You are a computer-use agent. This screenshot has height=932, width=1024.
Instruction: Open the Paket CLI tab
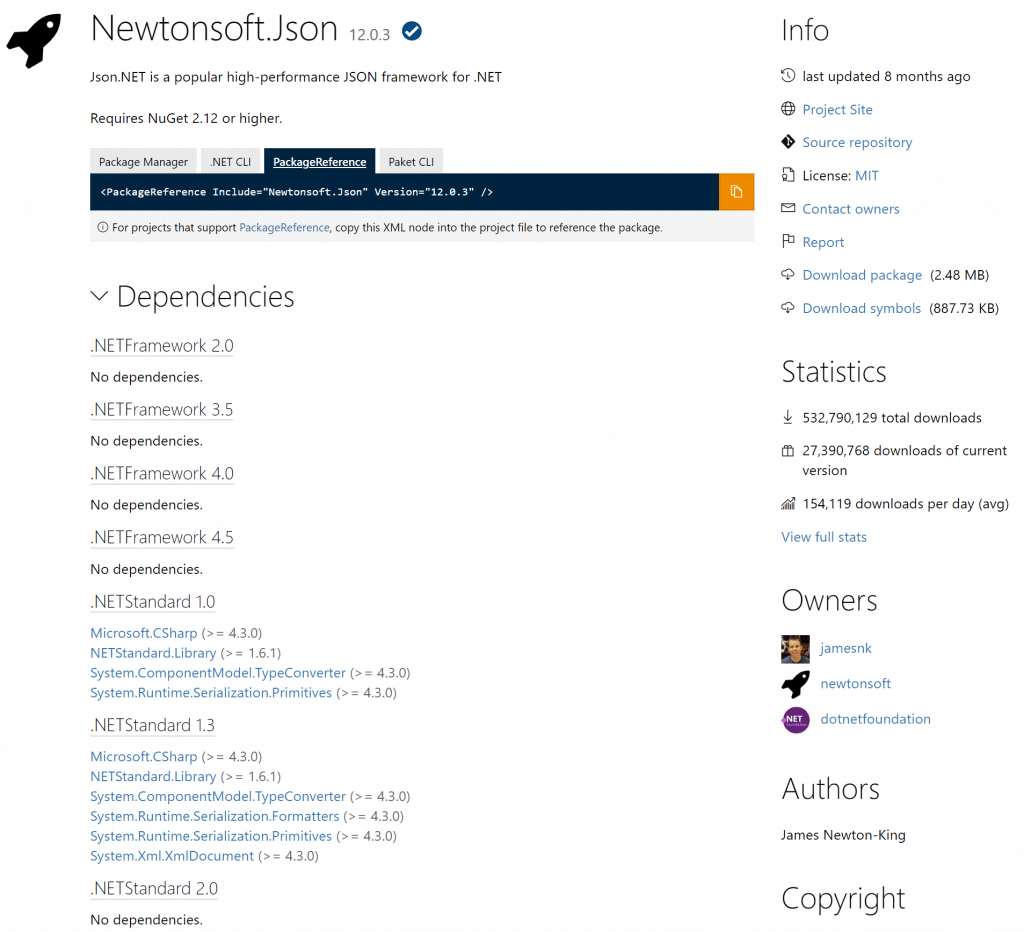pos(411,161)
